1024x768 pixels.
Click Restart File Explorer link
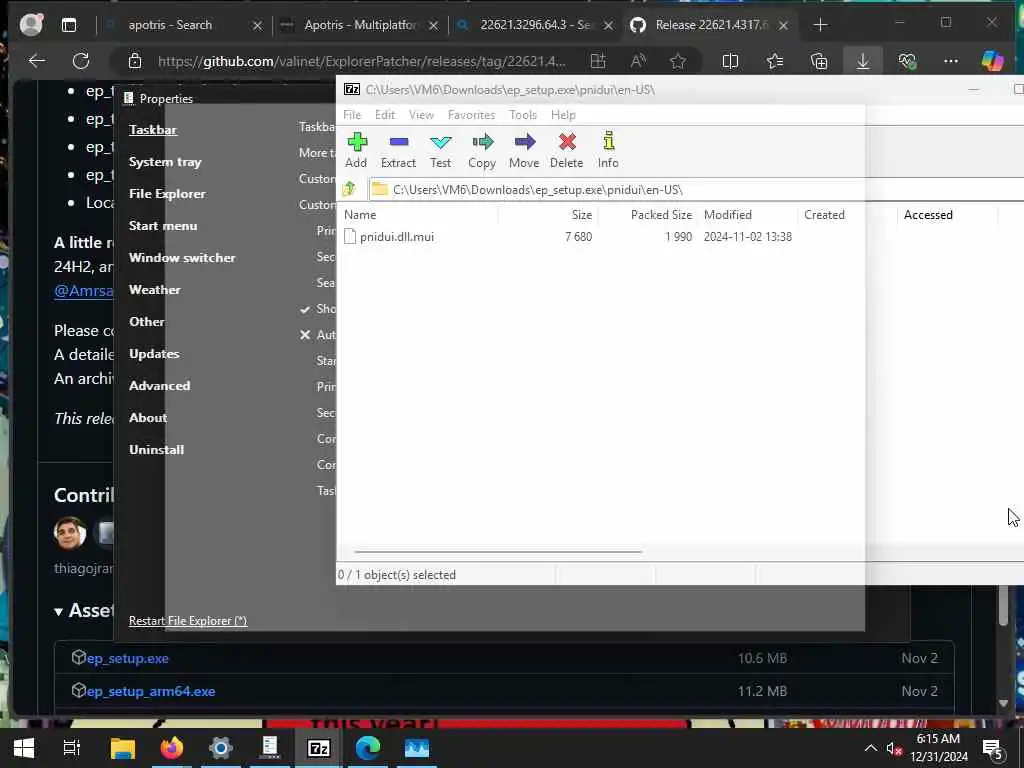188,621
